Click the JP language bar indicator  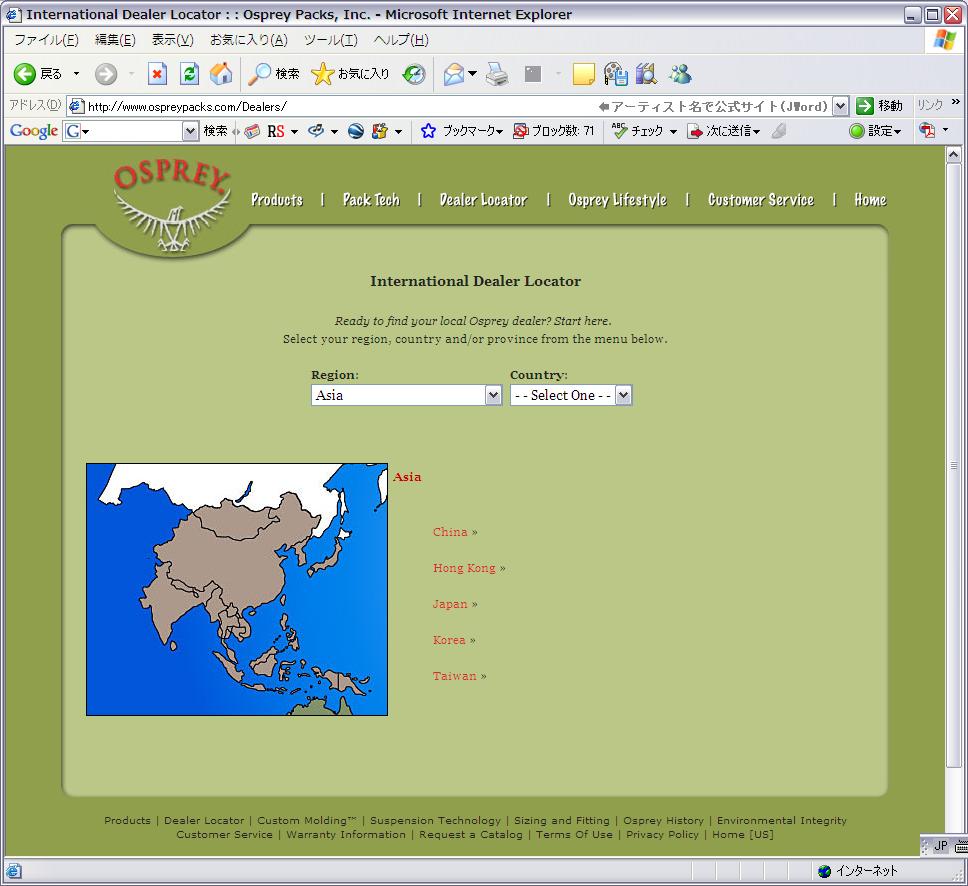point(940,846)
